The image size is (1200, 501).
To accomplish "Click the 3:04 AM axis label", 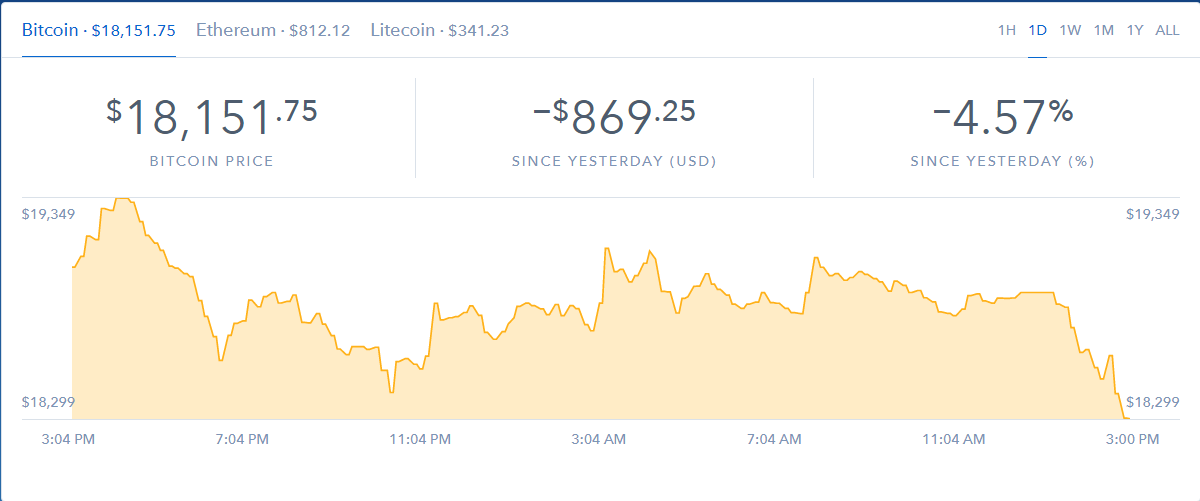I will (600, 439).
